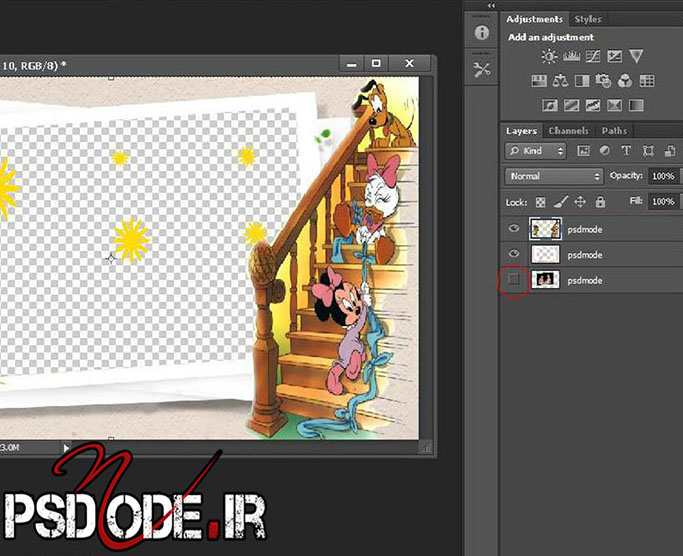Viewport: 683px width, 556px height.
Task: Select the transparent layer thumbnail
Action: pos(545,254)
